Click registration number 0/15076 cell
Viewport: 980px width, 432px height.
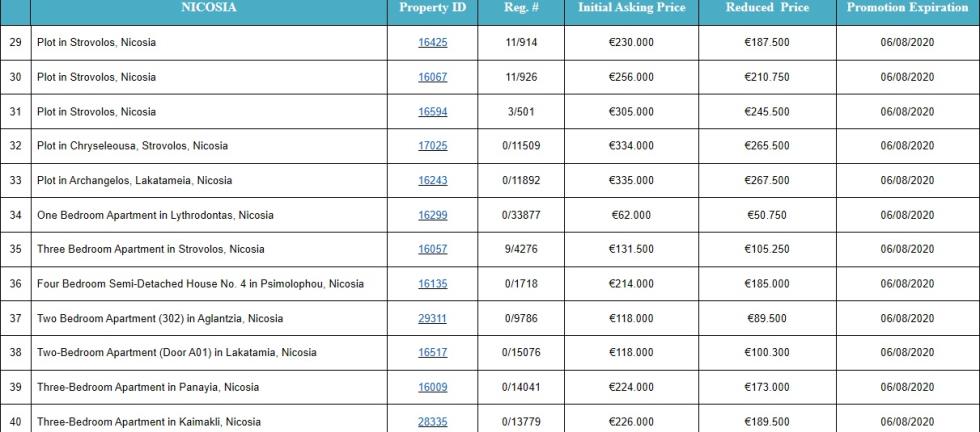(x=521, y=353)
